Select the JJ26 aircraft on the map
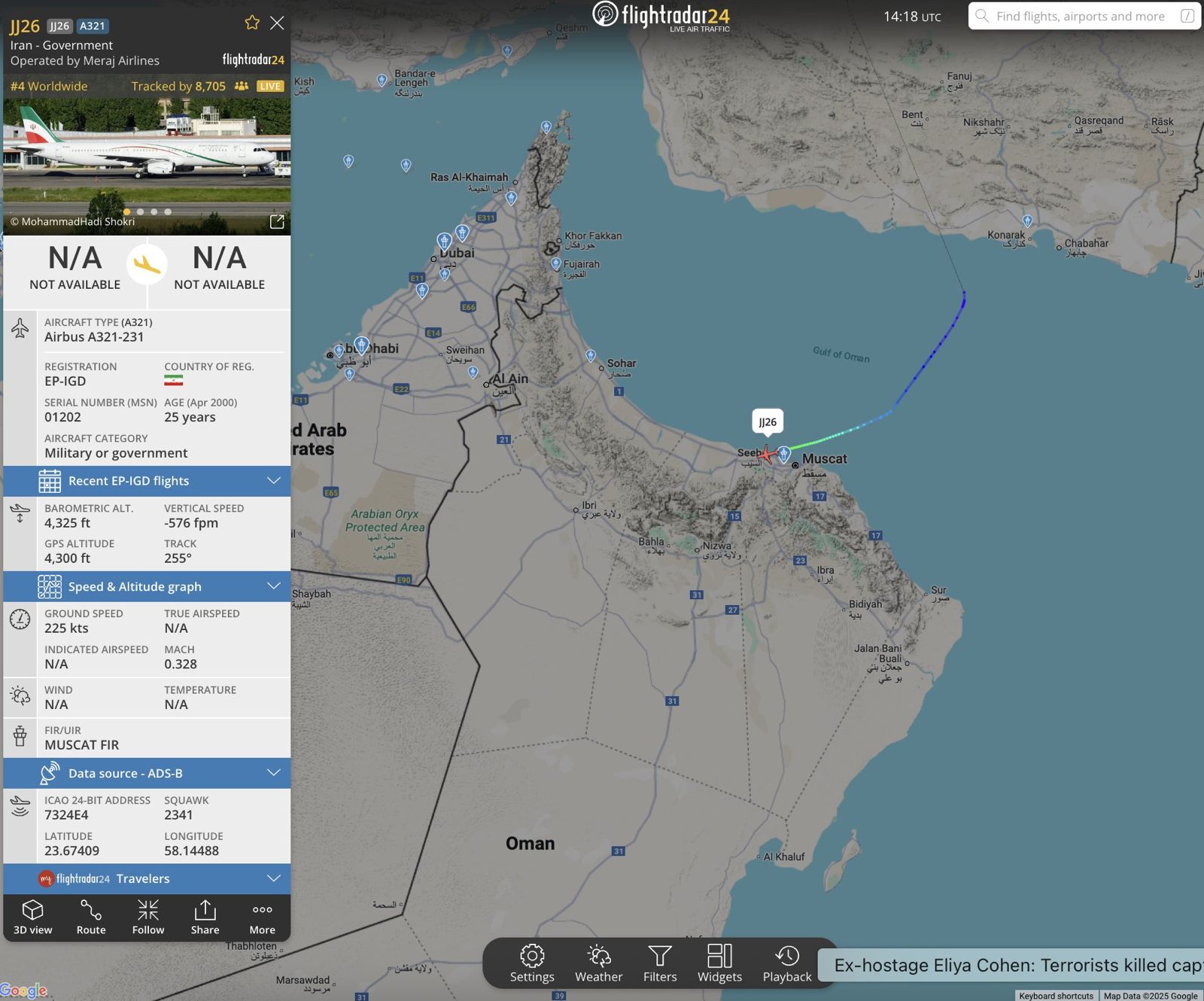The width and height of the screenshot is (1204, 1001). click(767, 454)
